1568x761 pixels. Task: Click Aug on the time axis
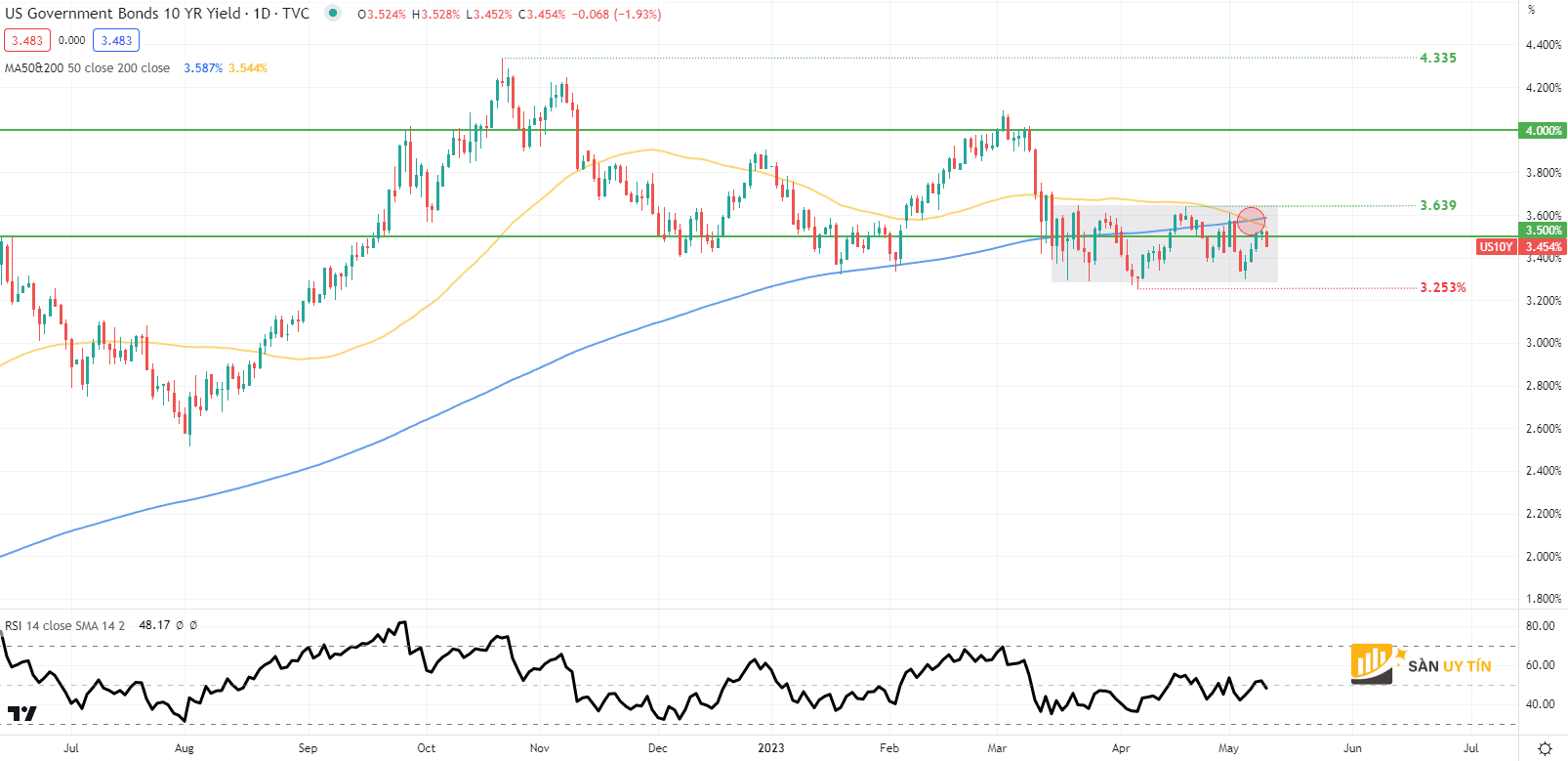(184, 748)
